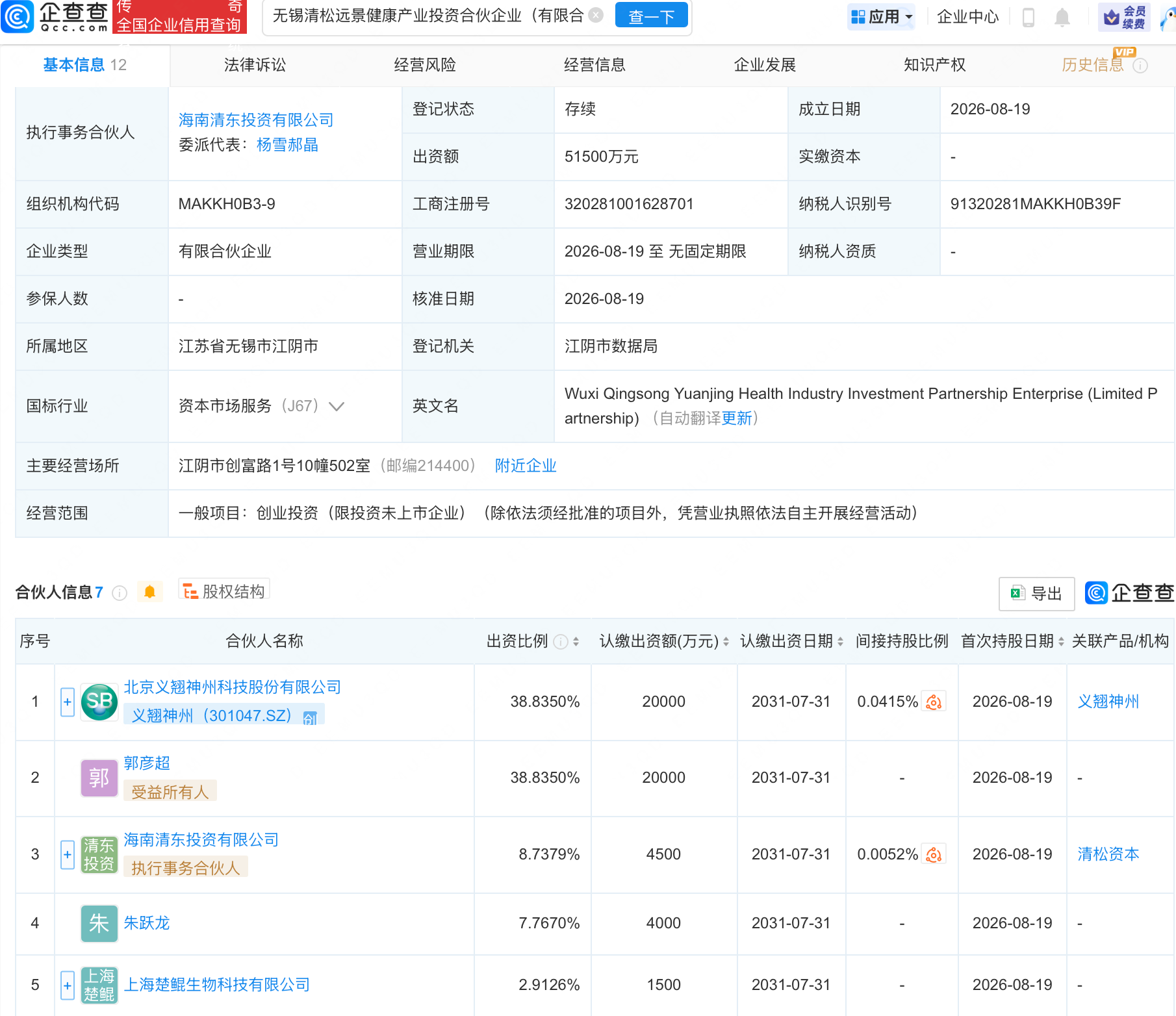Expand the 国标行业 classification chevron
The height and width of the screenshot is (1016, 1176).
click(337, 407)
